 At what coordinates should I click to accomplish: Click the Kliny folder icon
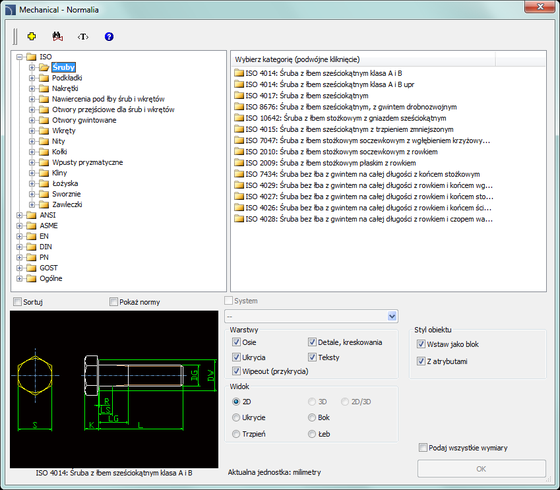tap(44, 173)
